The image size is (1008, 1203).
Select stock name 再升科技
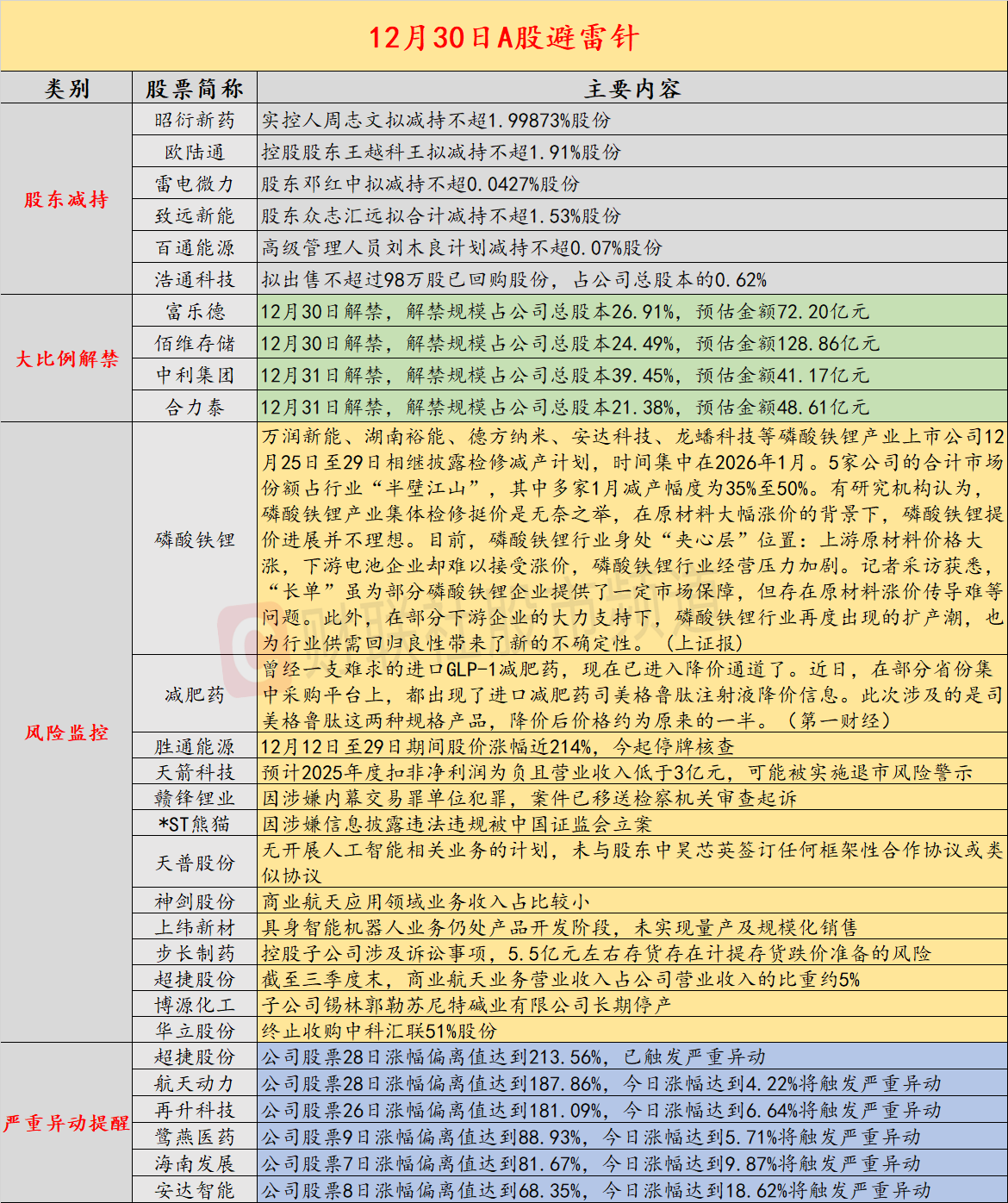click(x=195, y=1110)
